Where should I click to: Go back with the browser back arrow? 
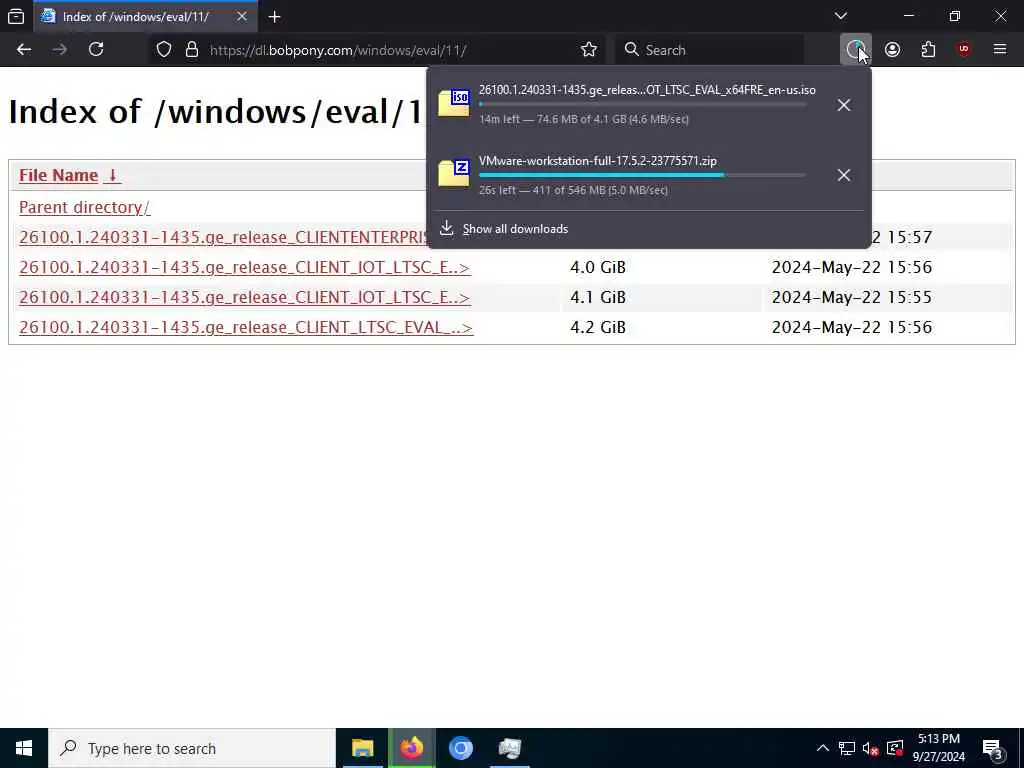(24, 50)
